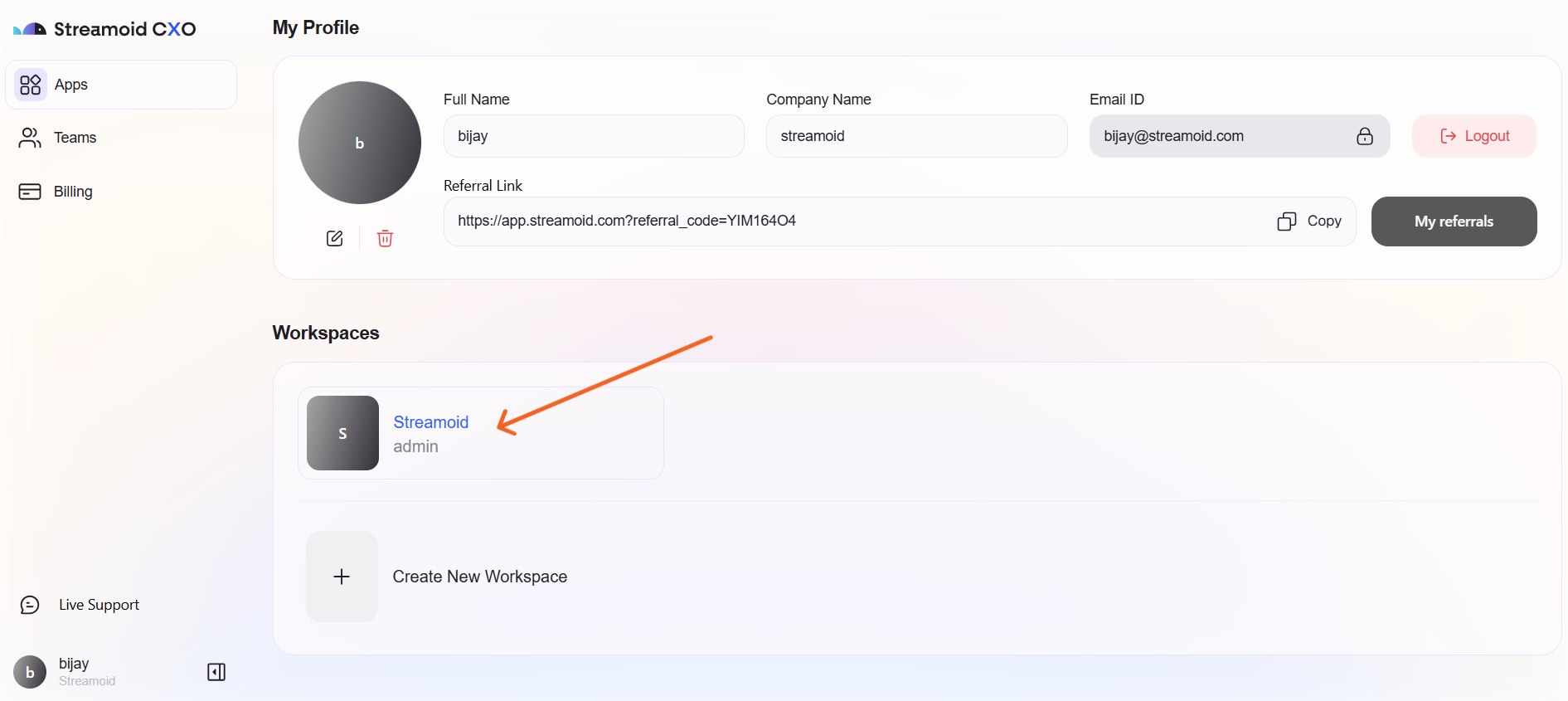Click the Streamoid CXO logo icon
1568x701 pixels.
pos(30,29)
